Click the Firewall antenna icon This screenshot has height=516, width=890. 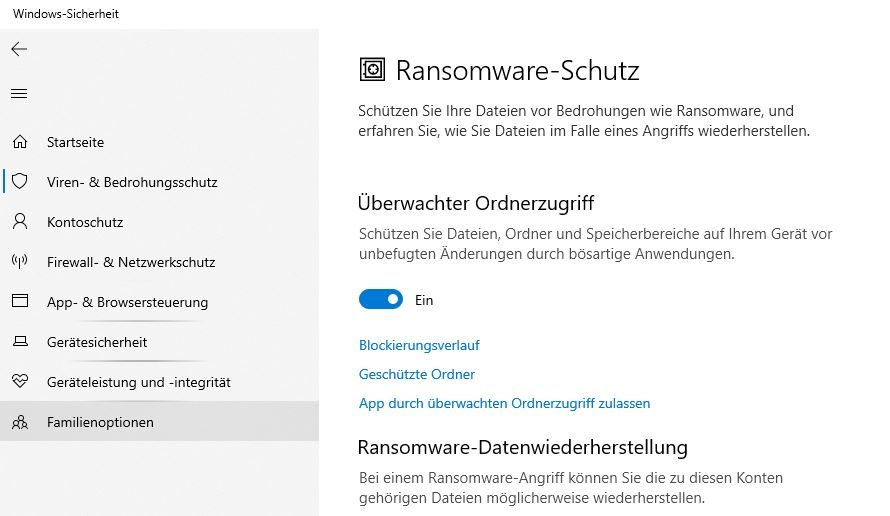tap(19, 262)
